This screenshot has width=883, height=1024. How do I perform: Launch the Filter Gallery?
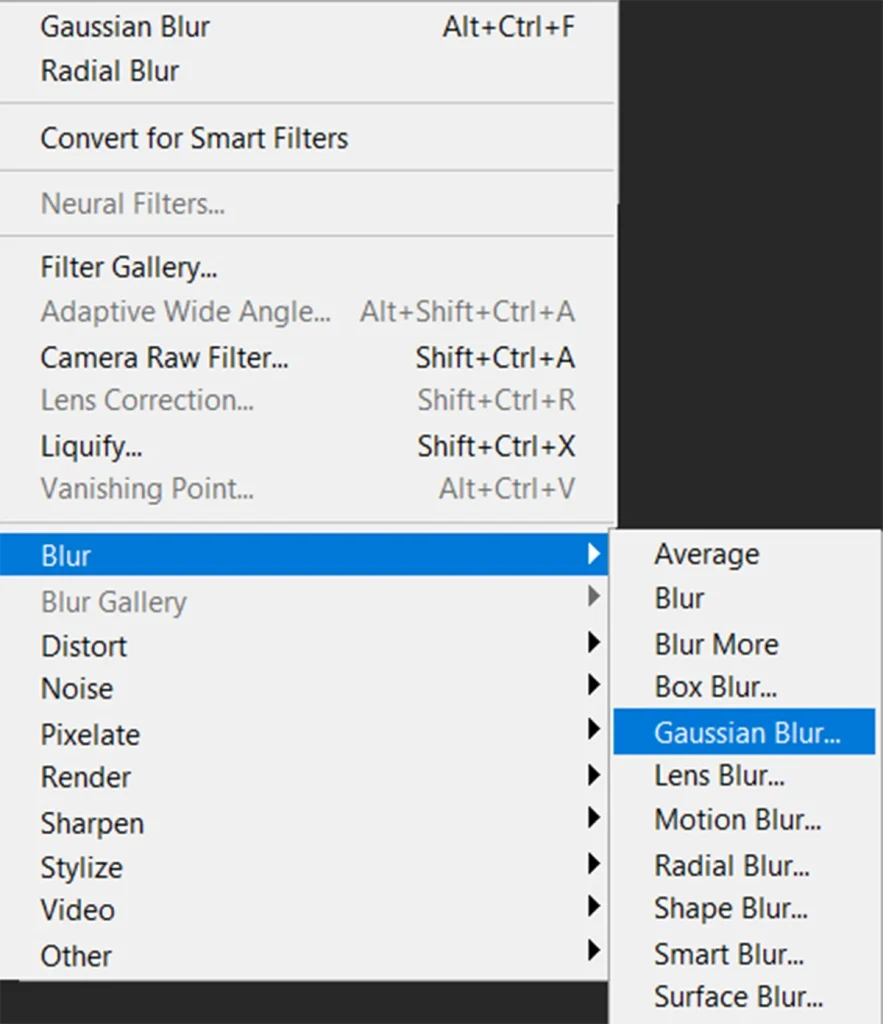(129, 268)
